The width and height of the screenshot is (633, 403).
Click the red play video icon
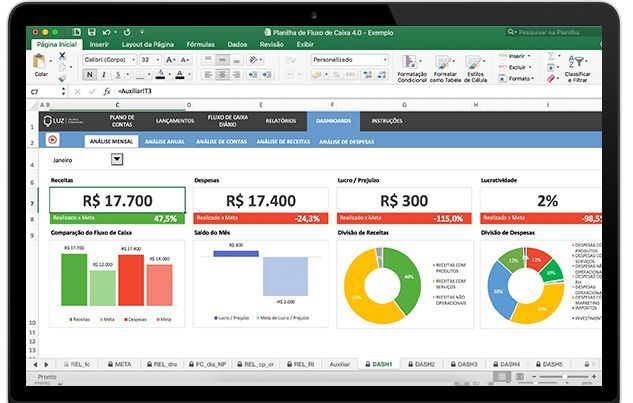52,140
